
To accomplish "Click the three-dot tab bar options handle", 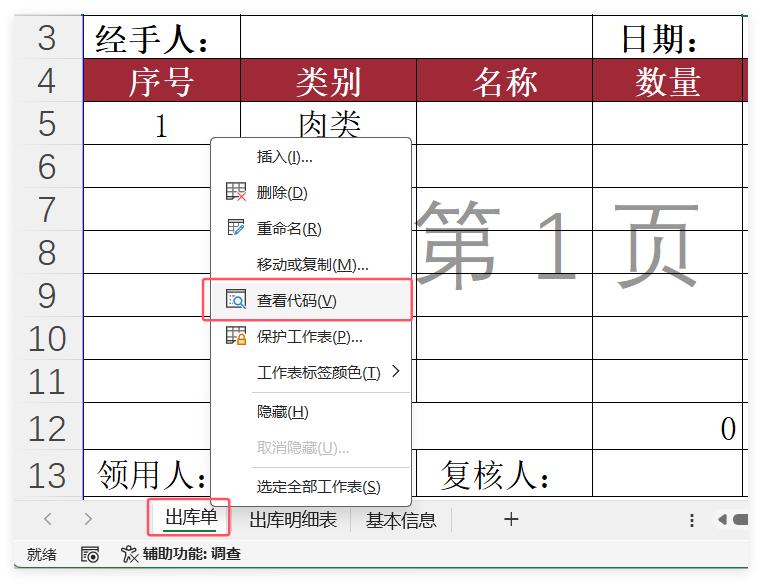I will coord(692,520).
